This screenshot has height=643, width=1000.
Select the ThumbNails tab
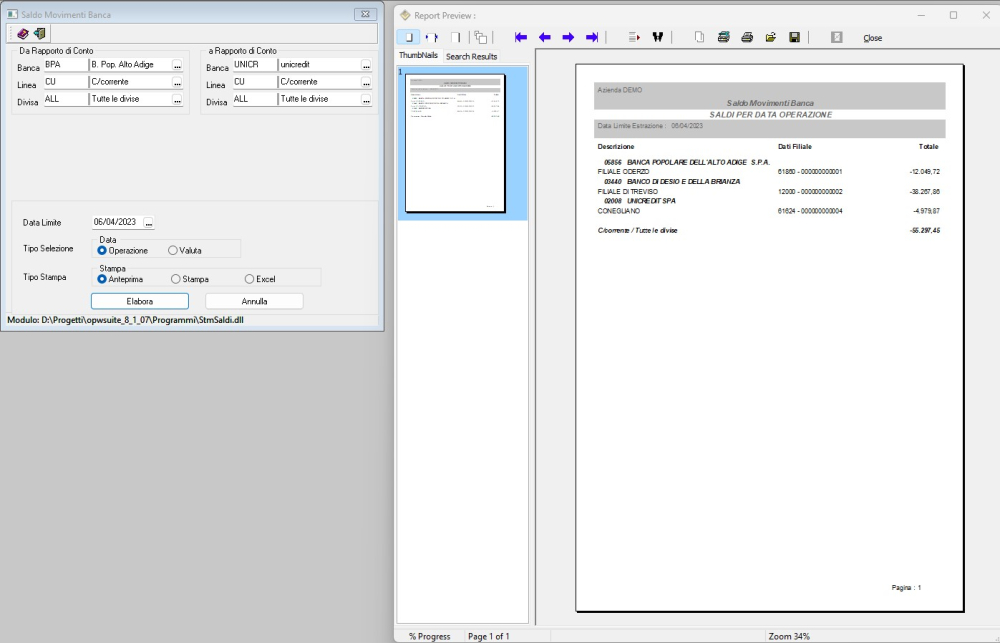point(418,55)
